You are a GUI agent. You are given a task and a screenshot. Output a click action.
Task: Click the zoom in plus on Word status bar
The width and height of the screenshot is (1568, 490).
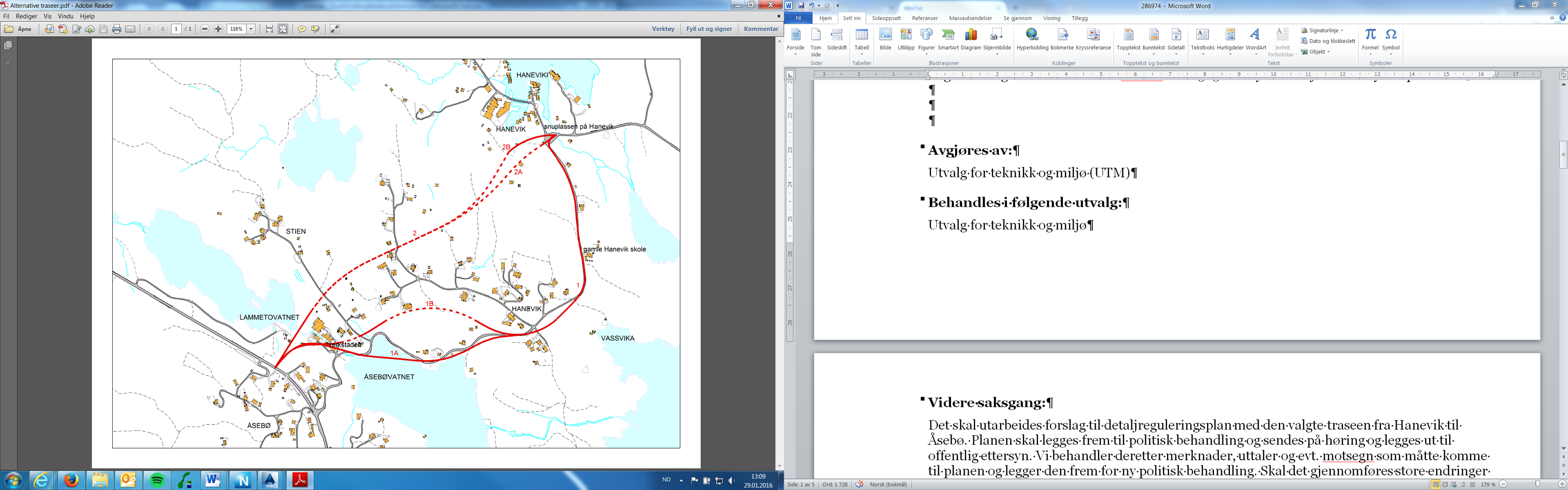click(1562, 484)
